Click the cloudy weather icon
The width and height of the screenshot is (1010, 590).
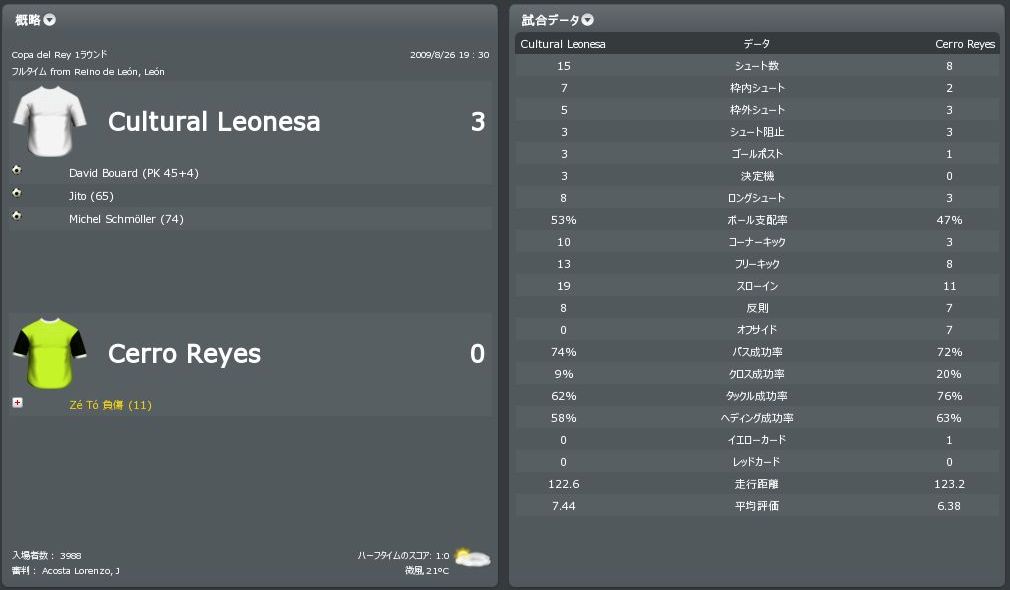coord(472,558)
